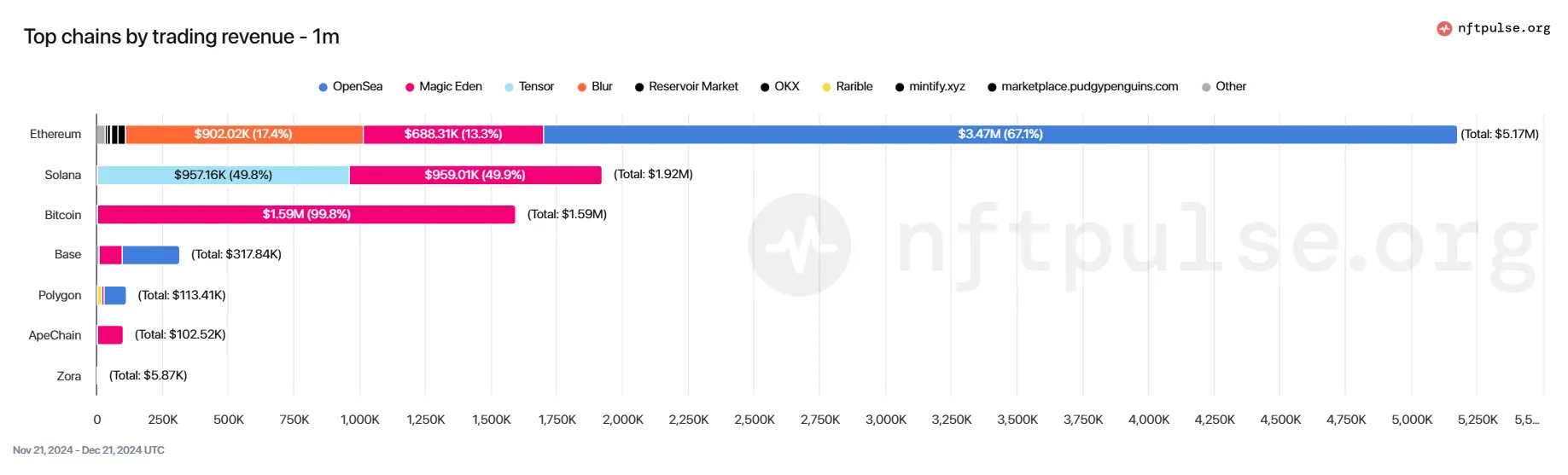1568x475 pixels.
Task: Click Ethereum Blur $902.02K bar segment
Action: click(x=243, y=135)
